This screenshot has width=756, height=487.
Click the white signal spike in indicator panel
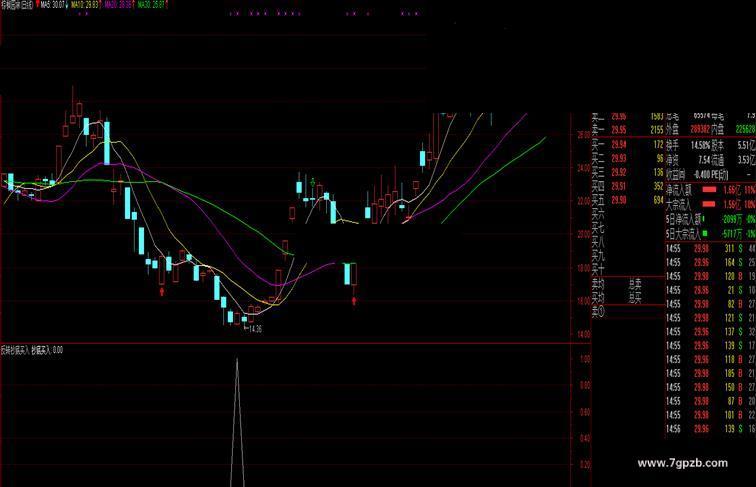coord(237,422)
